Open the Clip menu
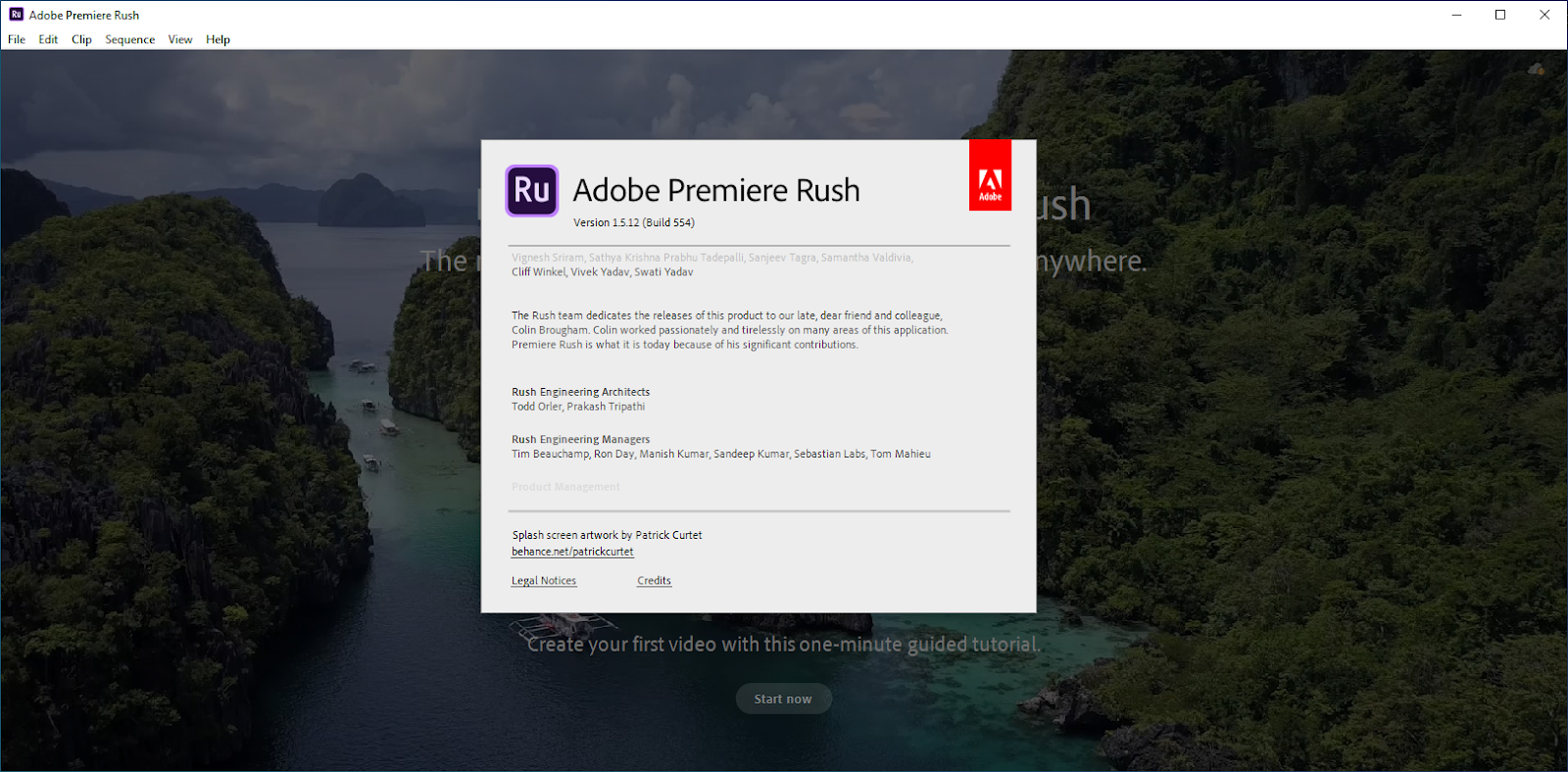Image resolution: width=1568 pixels, height=772 pixels. coord(81,39)
